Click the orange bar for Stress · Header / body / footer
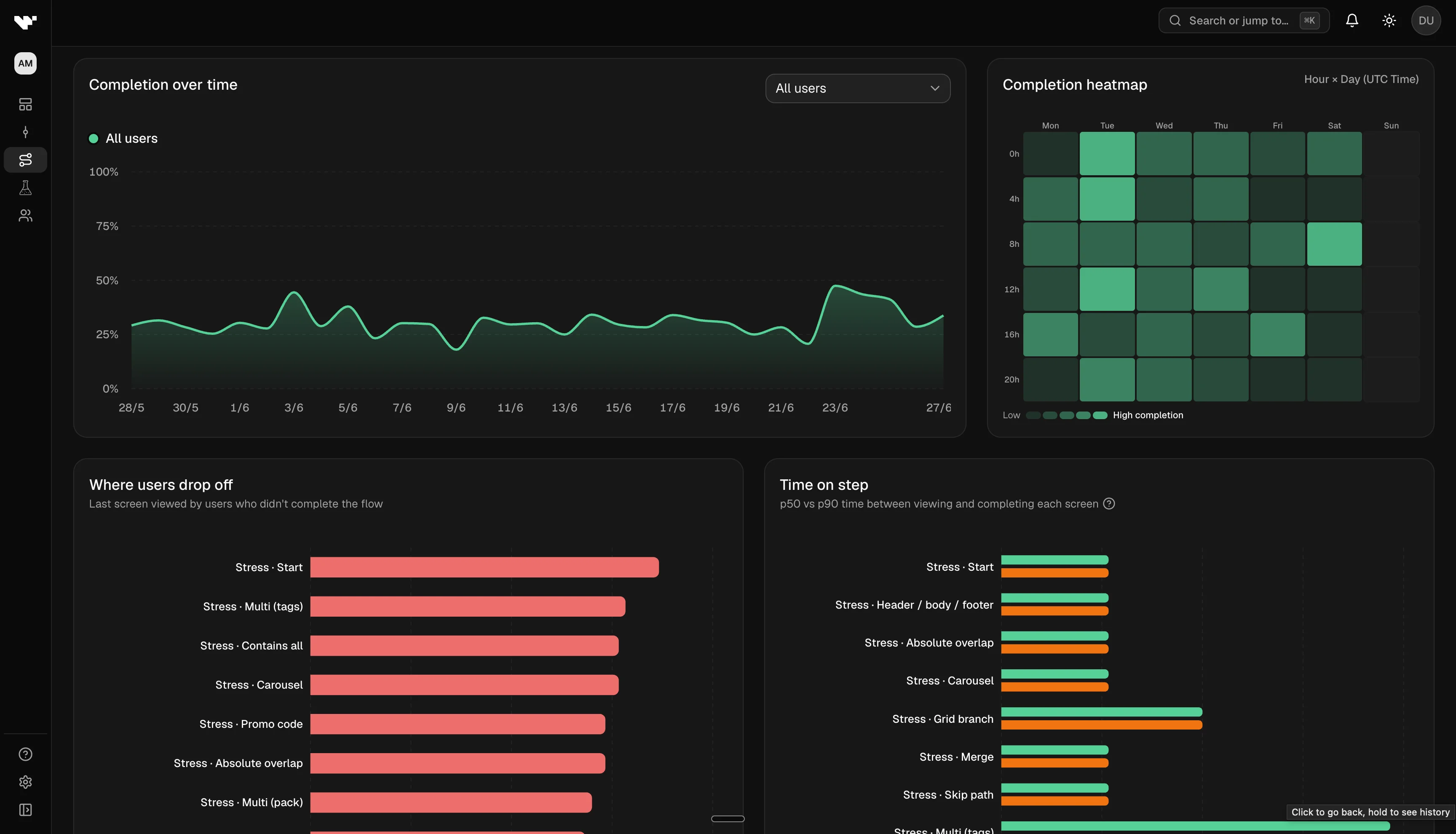 (x=1055, y=611)
